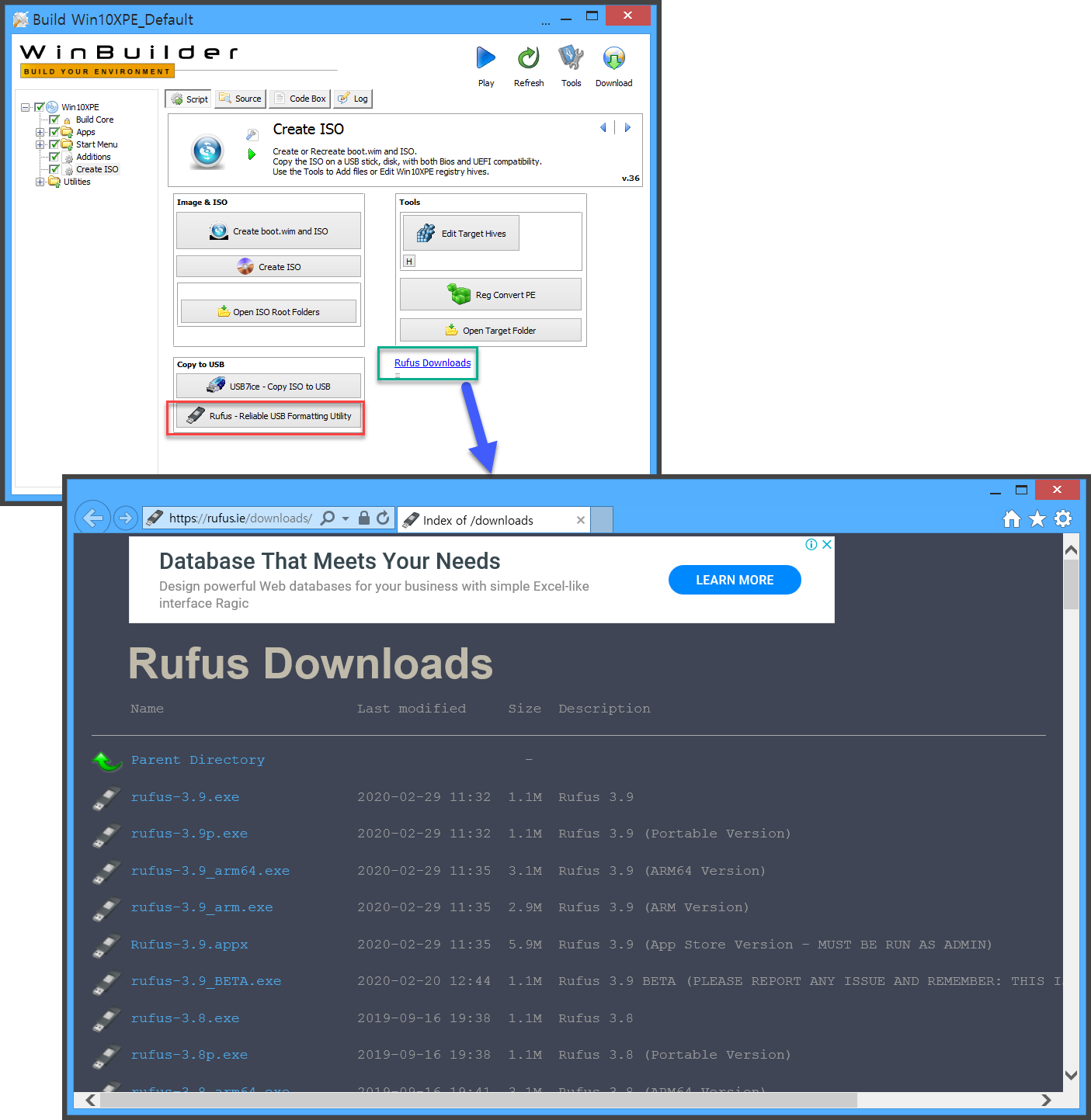
Task: Click browser forward arrow button
Action: click(x=125, y=518)
